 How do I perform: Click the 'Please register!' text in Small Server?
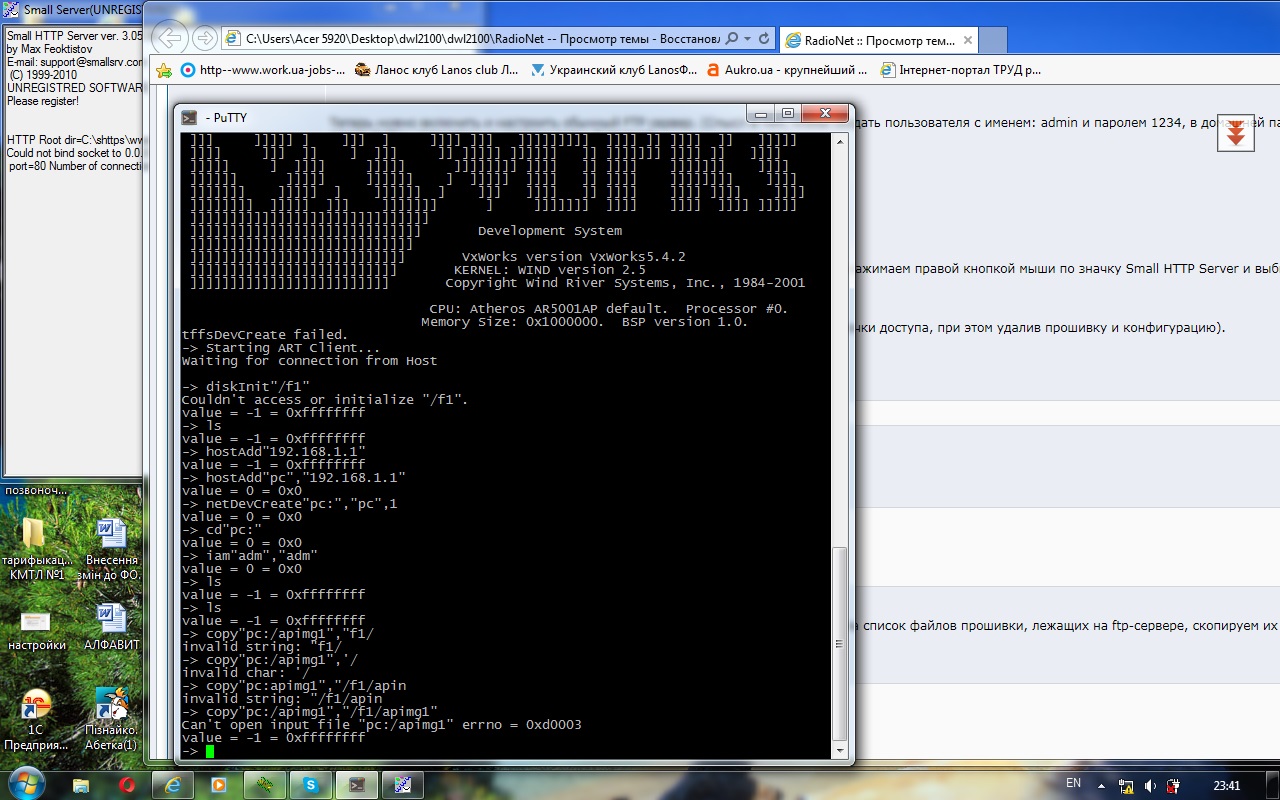click(x=42, y=101)
